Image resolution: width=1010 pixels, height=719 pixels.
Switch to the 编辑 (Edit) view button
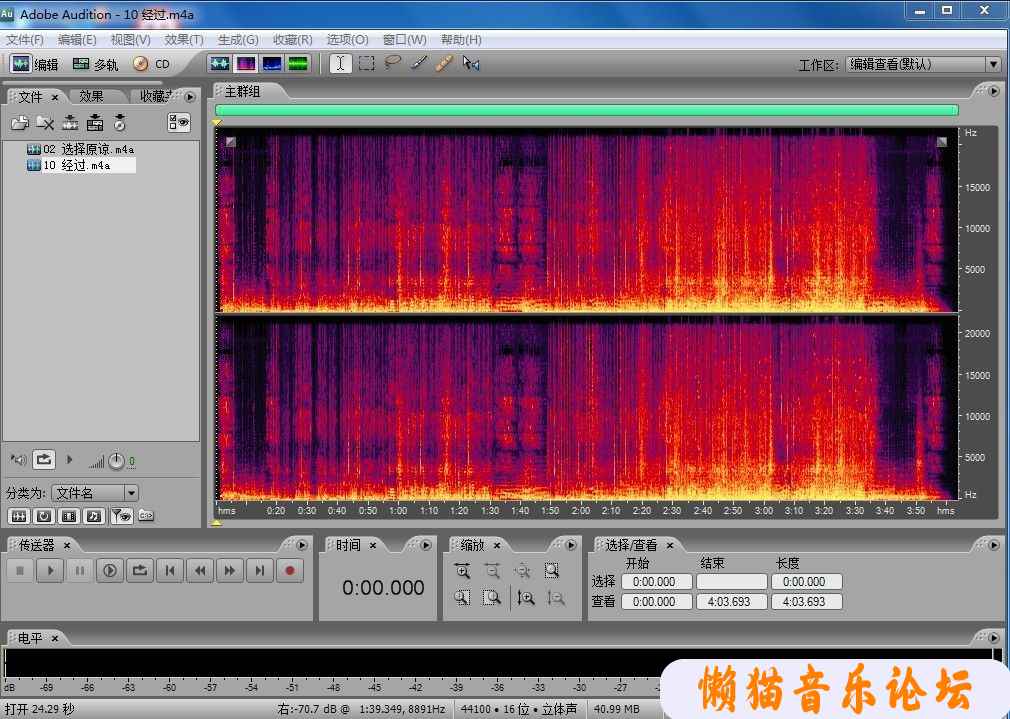35,64
